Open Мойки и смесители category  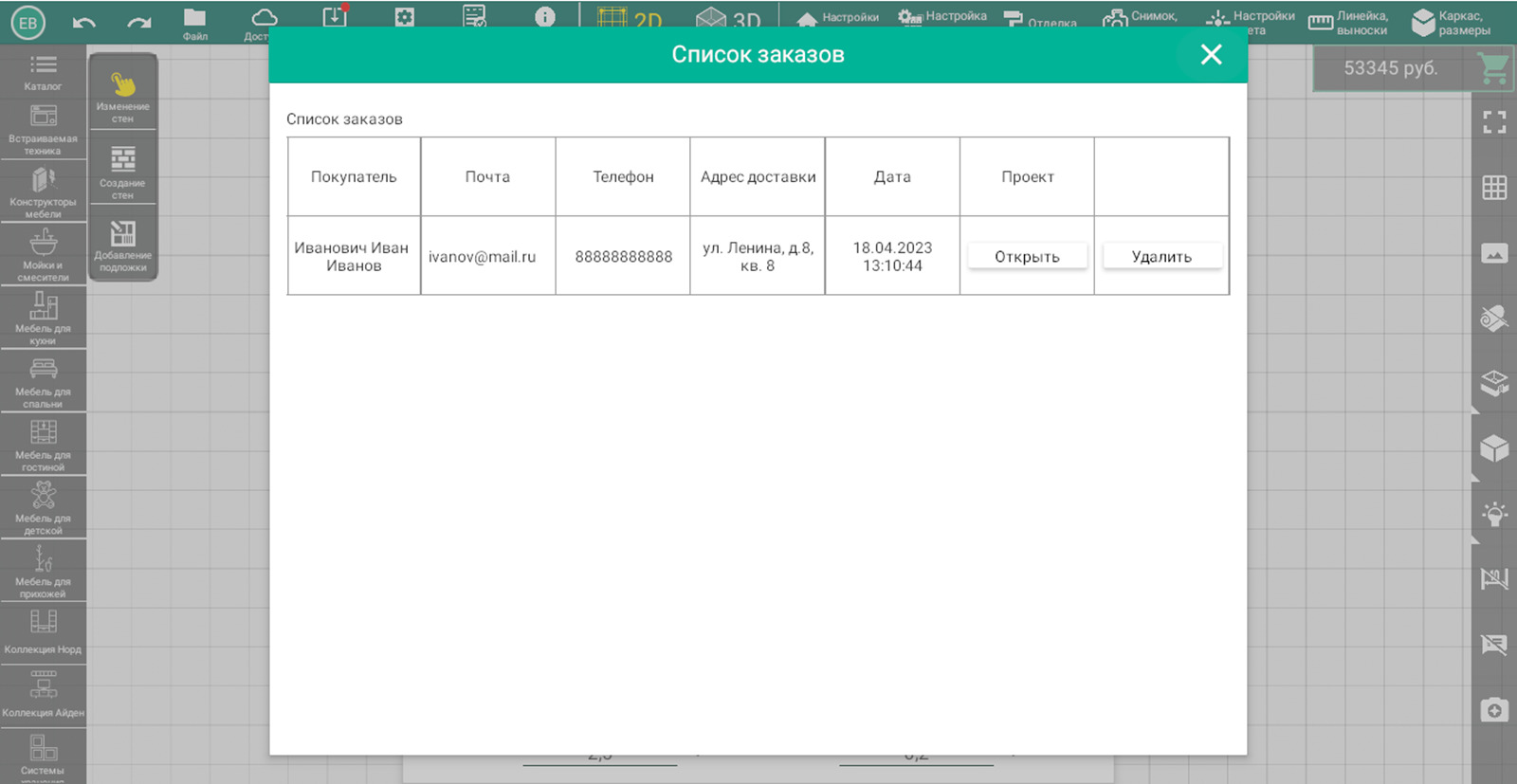(x=43, y=254)
